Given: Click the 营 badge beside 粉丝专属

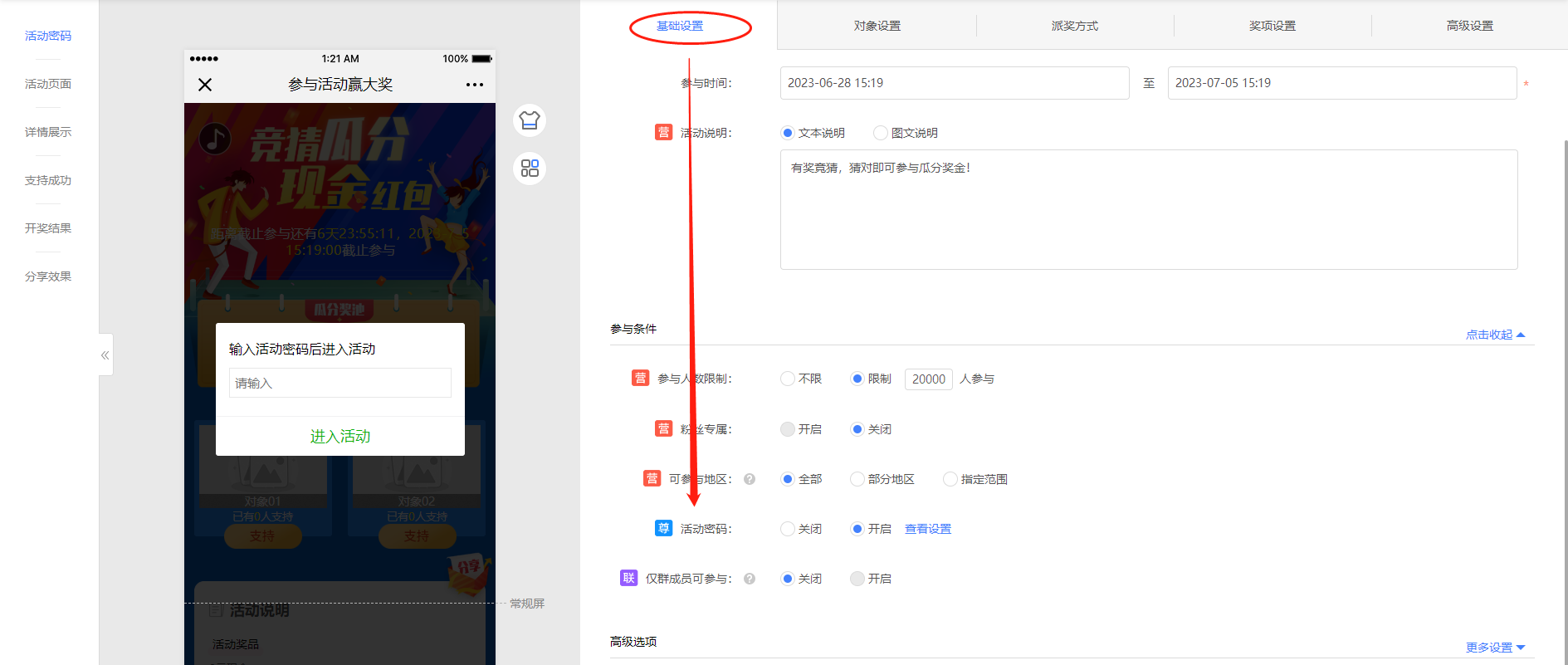Looking at the screenshot, I should pos(663,428).
